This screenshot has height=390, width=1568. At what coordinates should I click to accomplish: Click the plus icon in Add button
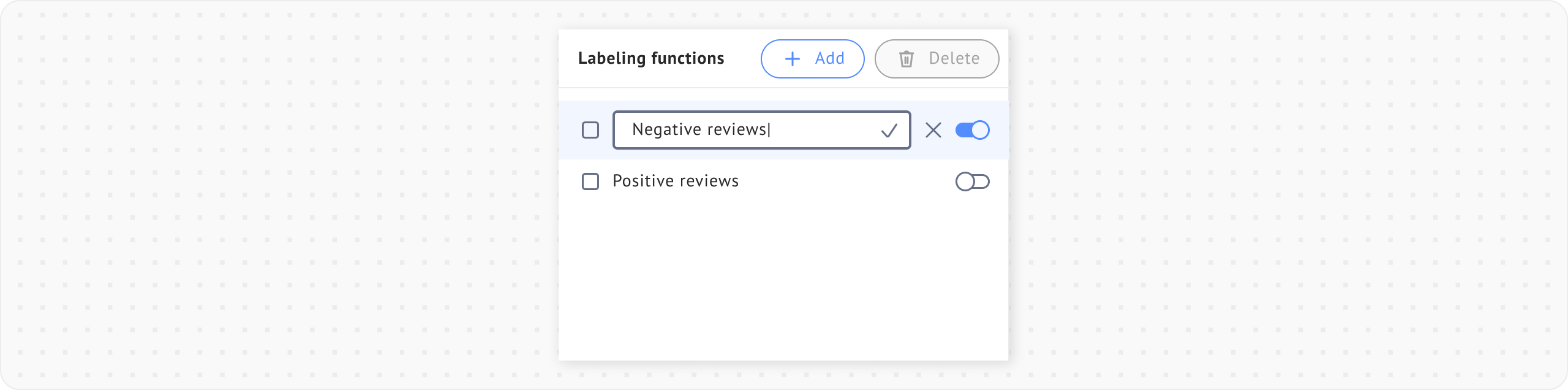pos(793,59)
